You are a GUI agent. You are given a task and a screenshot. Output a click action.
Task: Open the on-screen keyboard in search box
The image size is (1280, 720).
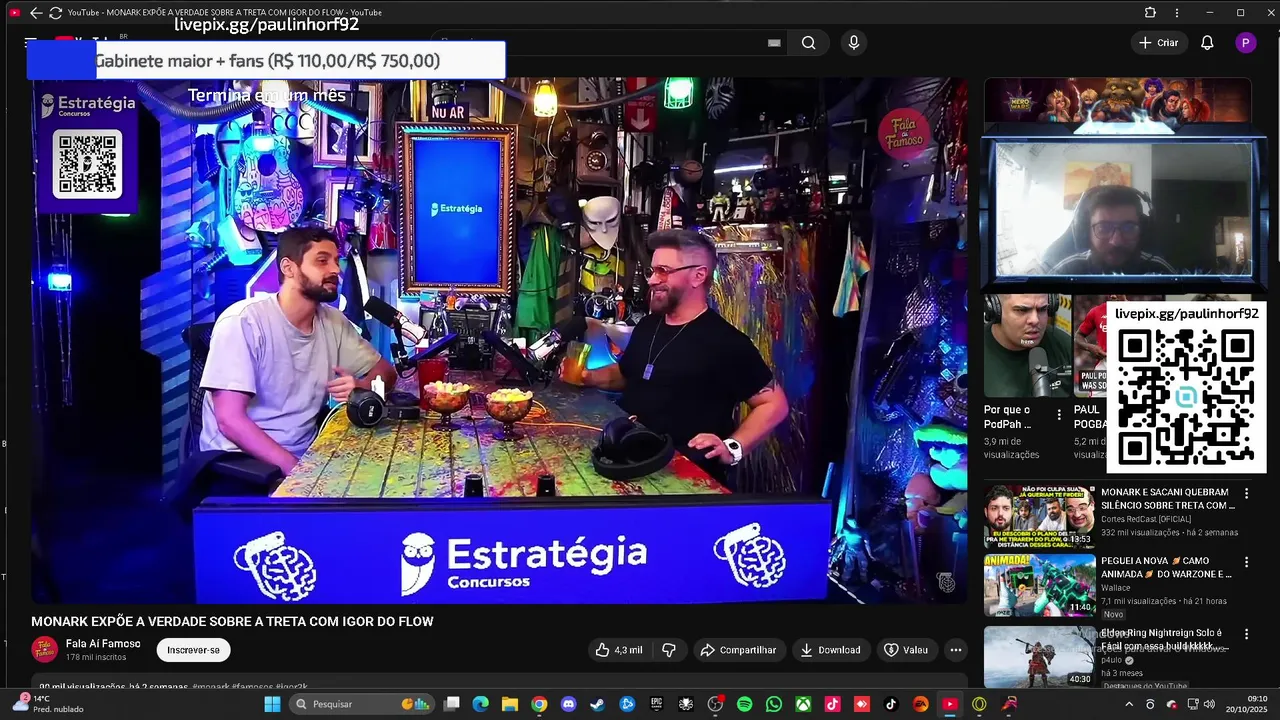click(774, 43)
